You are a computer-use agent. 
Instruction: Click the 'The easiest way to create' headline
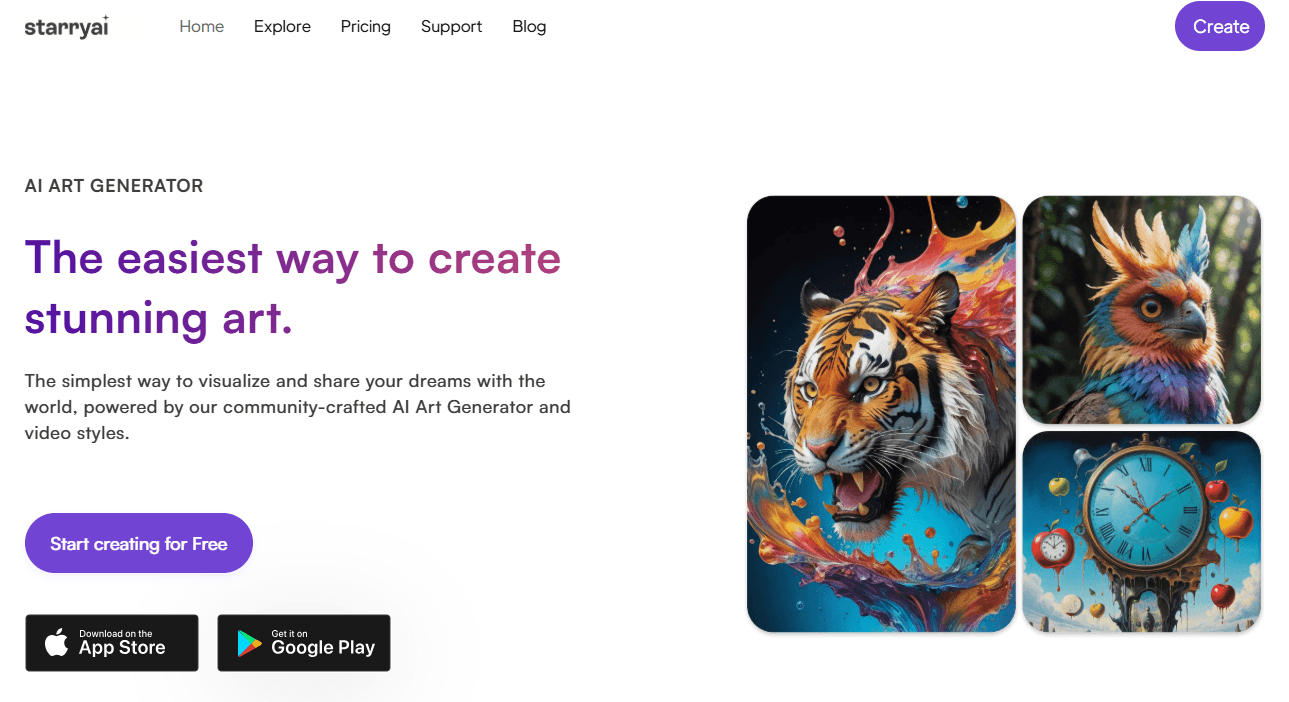click(293, 258)
